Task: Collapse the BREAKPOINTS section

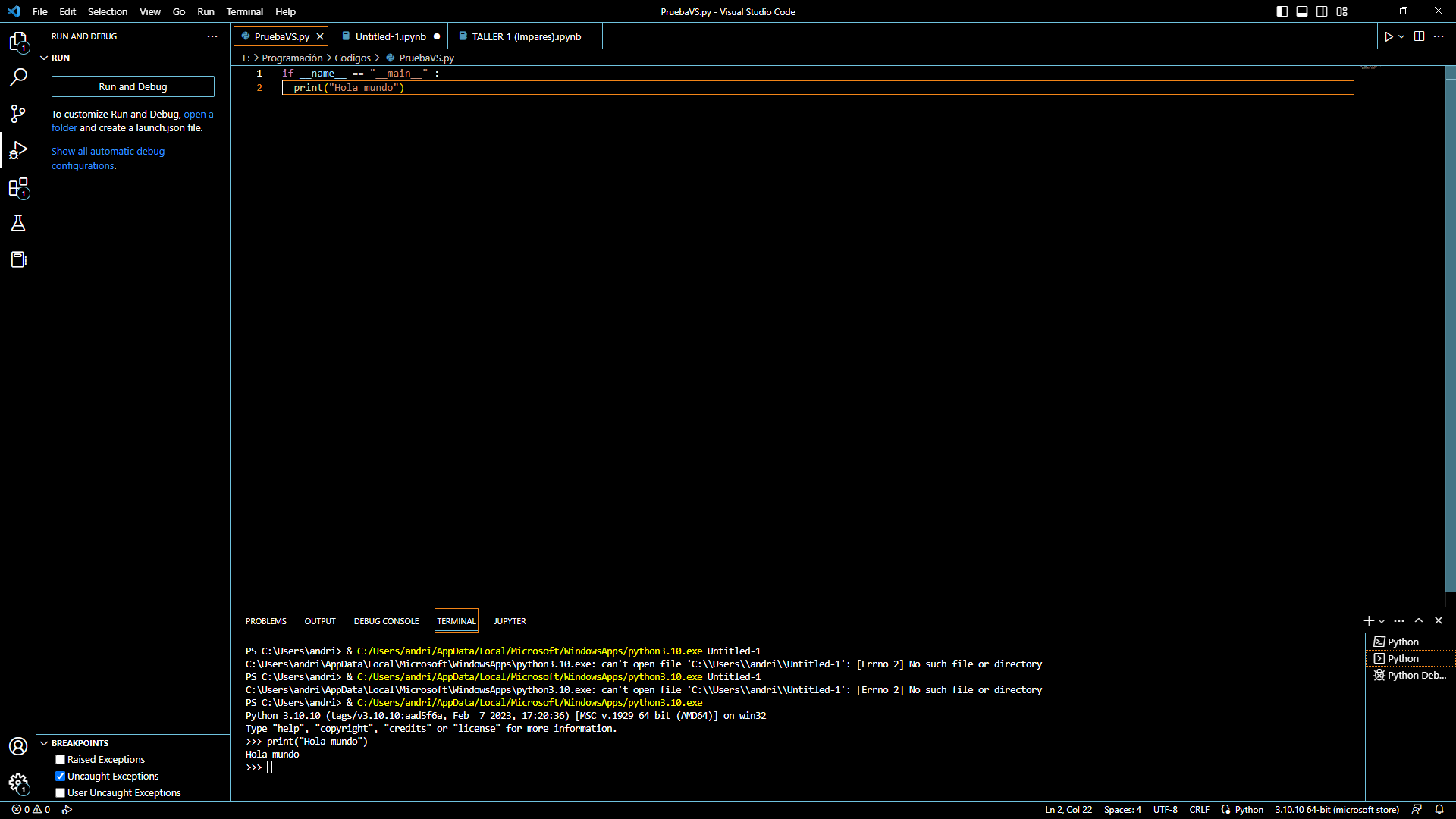Action: [45, 743]
